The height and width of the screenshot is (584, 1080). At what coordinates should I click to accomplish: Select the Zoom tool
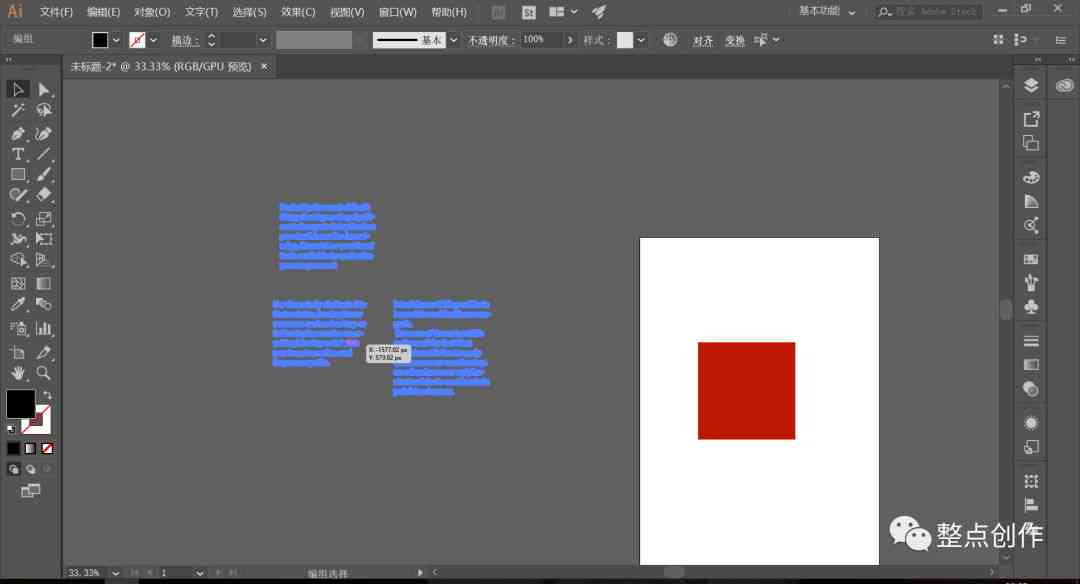click(44, 373)
